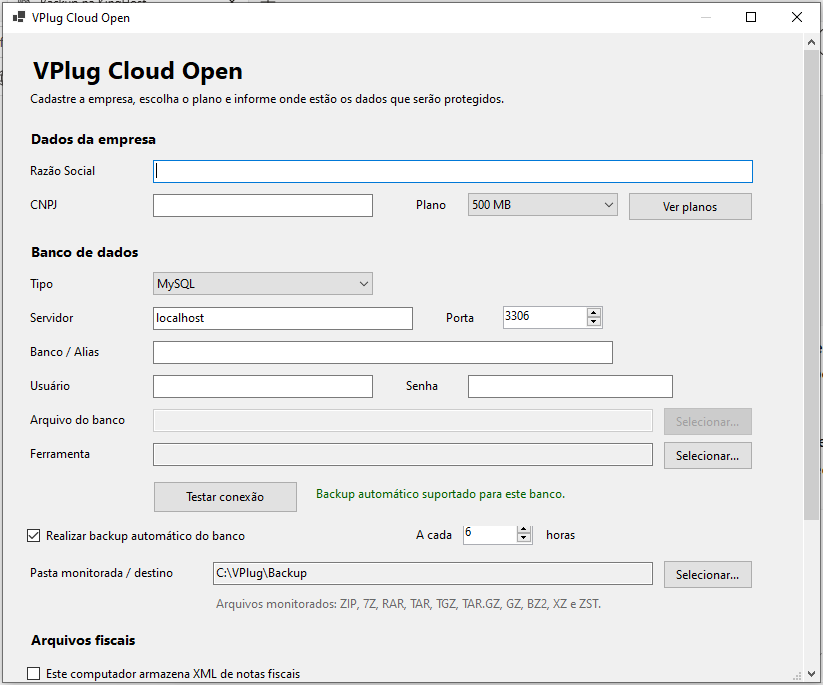Decrease the backup hours interval down arrow

524,539
